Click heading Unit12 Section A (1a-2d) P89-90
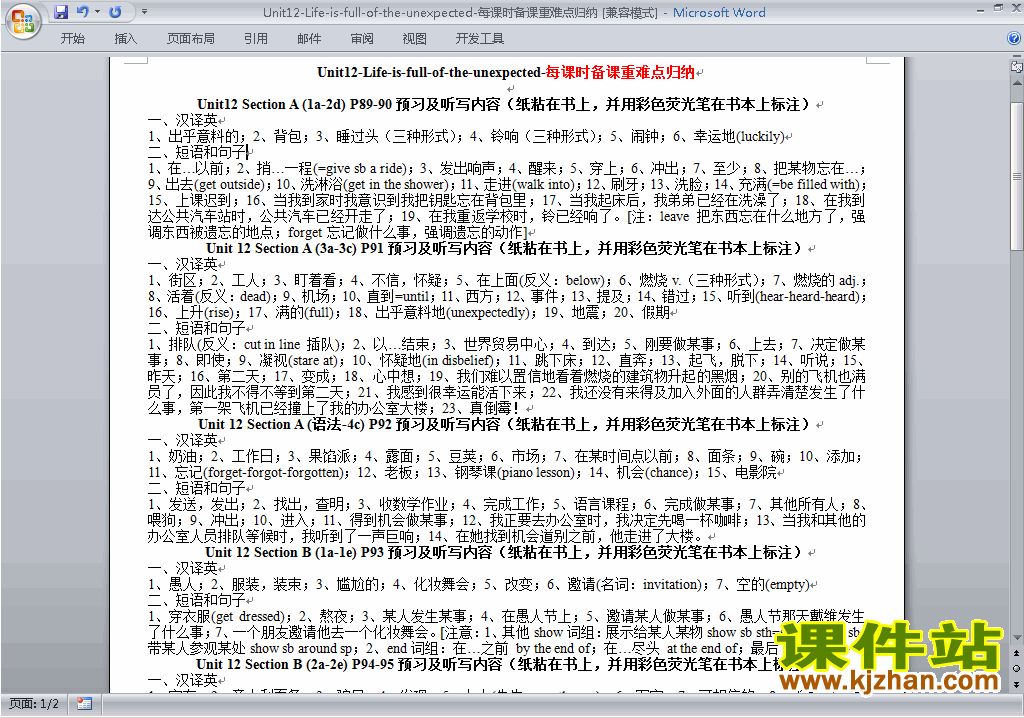This screenshot has height=718, width=1024. tap(294, 105)
